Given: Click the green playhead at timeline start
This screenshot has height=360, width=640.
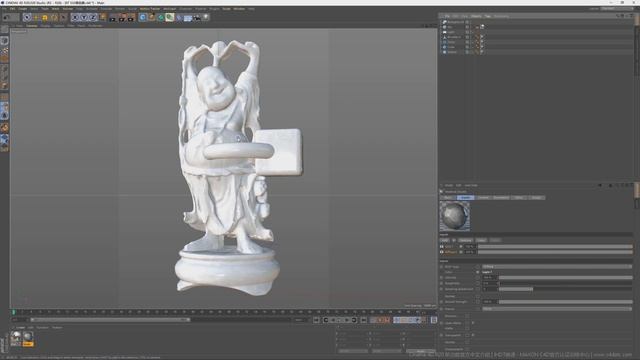Looking at the screenshot, I should click(x=13, y=312).
